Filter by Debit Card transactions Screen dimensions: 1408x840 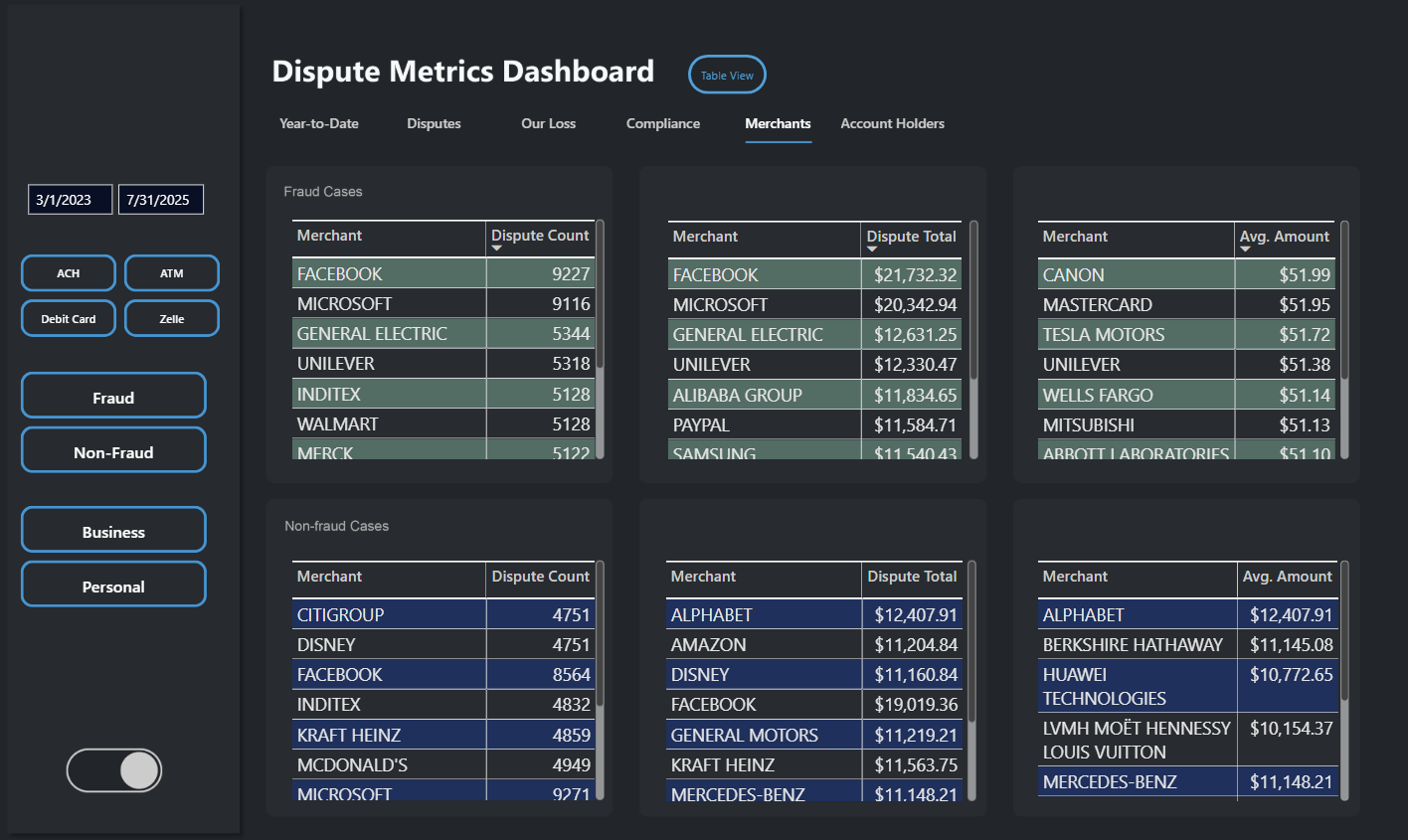click(x=68, y=318)
